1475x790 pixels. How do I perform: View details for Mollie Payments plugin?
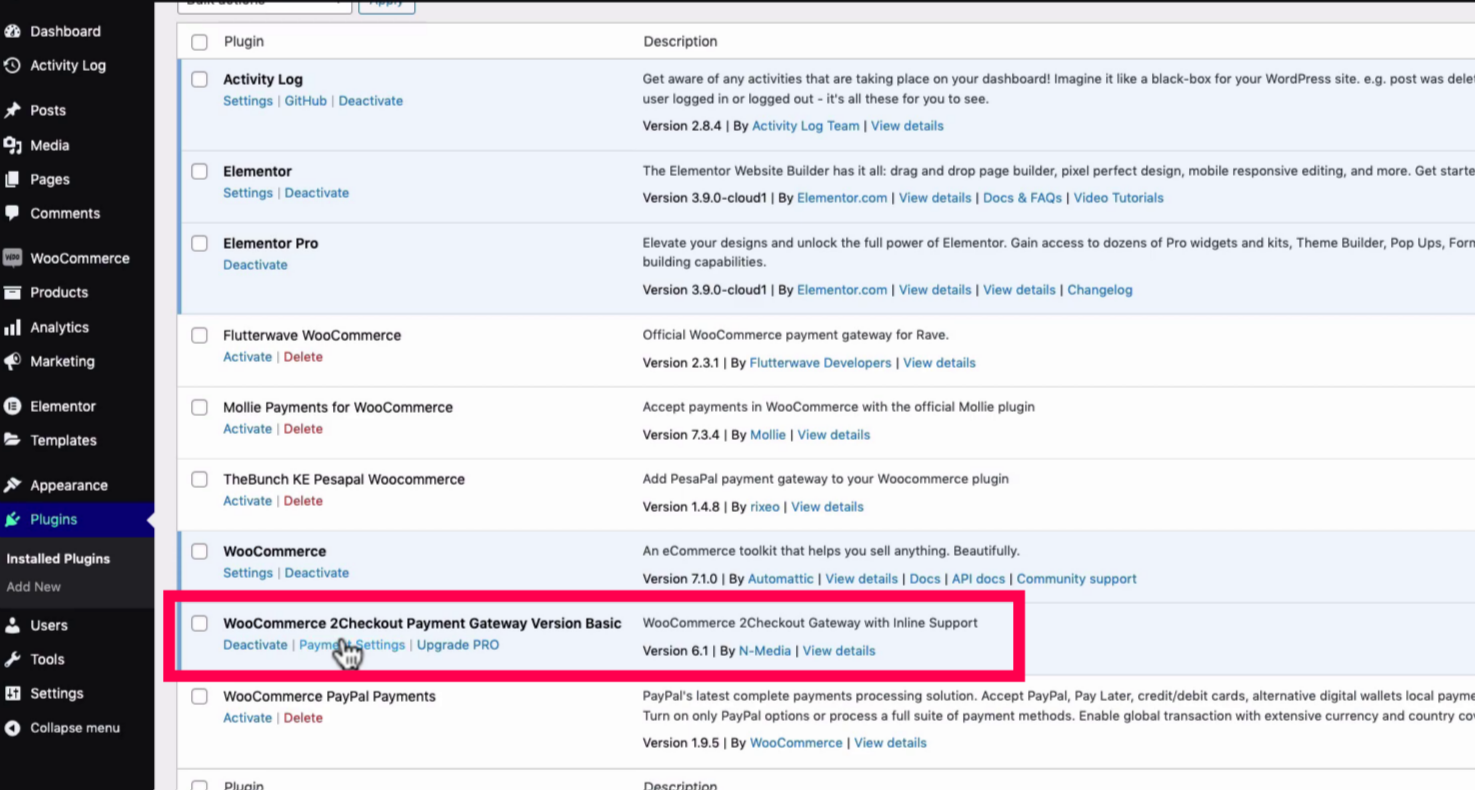pyautogui.click(x=834, y=435)
